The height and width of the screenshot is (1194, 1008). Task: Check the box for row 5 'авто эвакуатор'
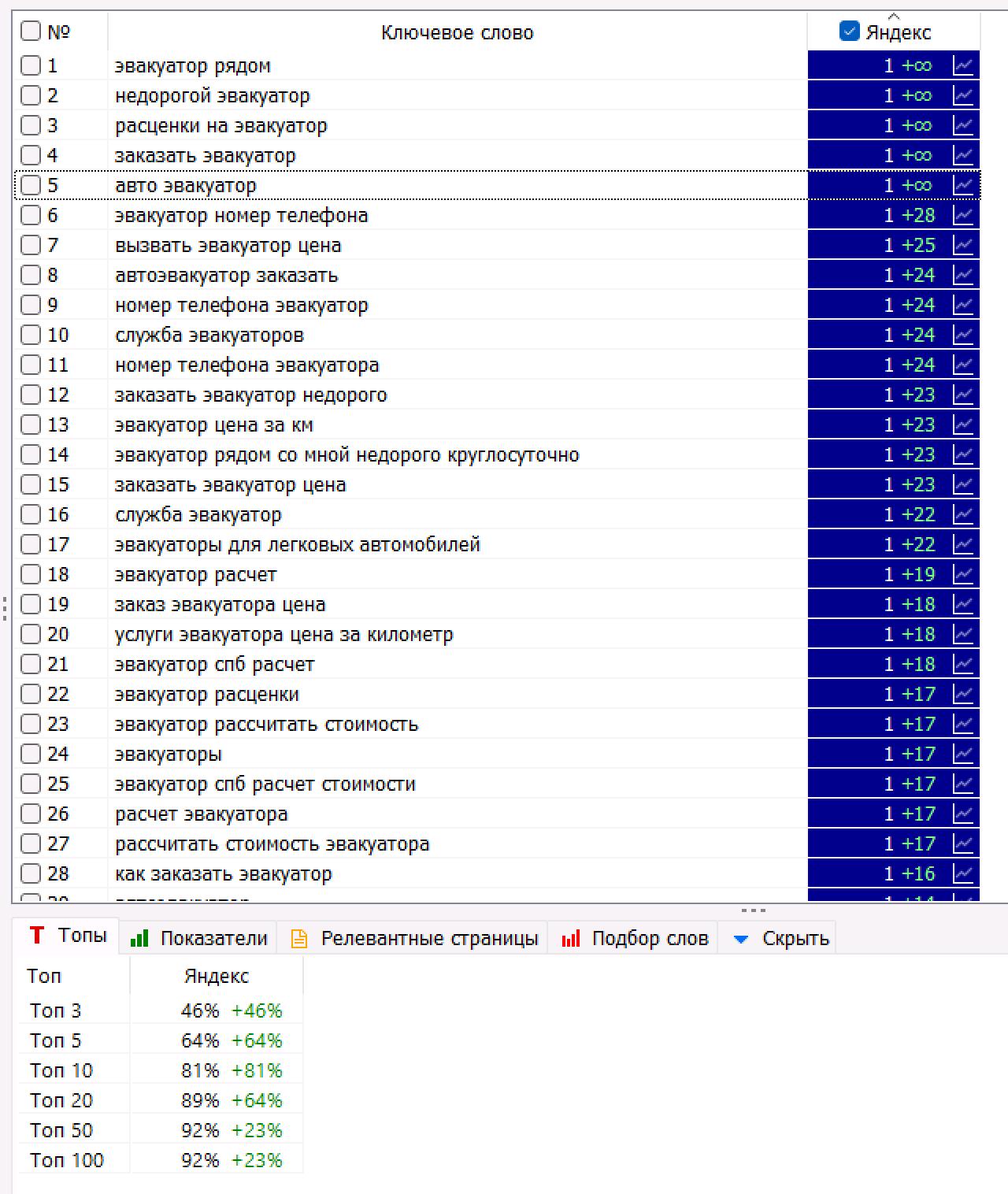click(31, 185)
